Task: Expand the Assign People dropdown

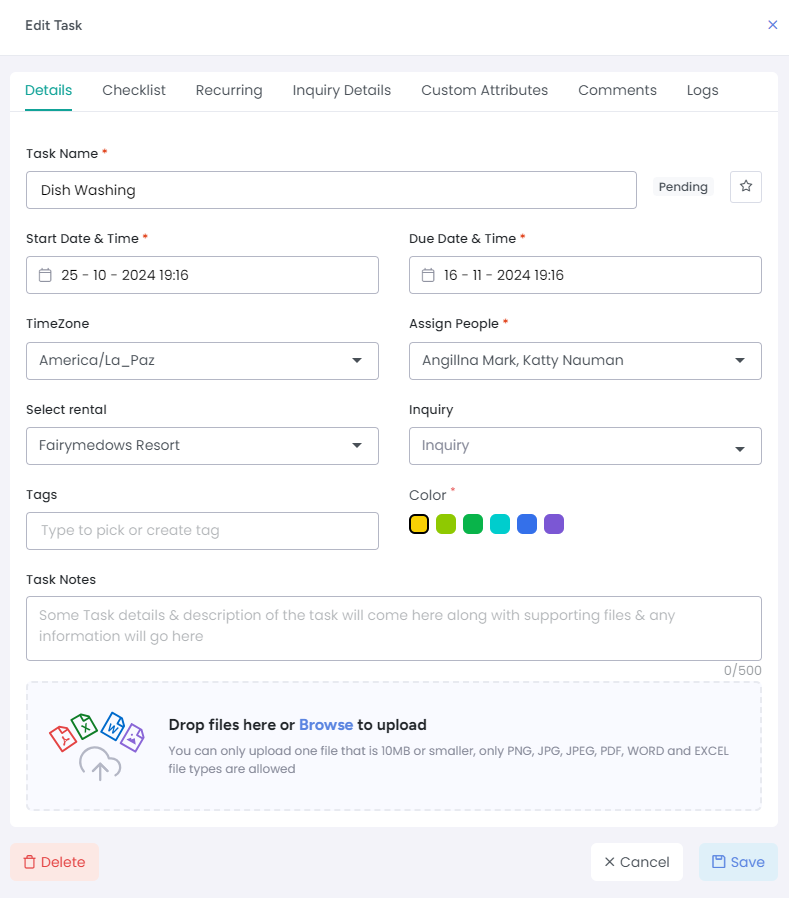Action: [x=740, y=361]
